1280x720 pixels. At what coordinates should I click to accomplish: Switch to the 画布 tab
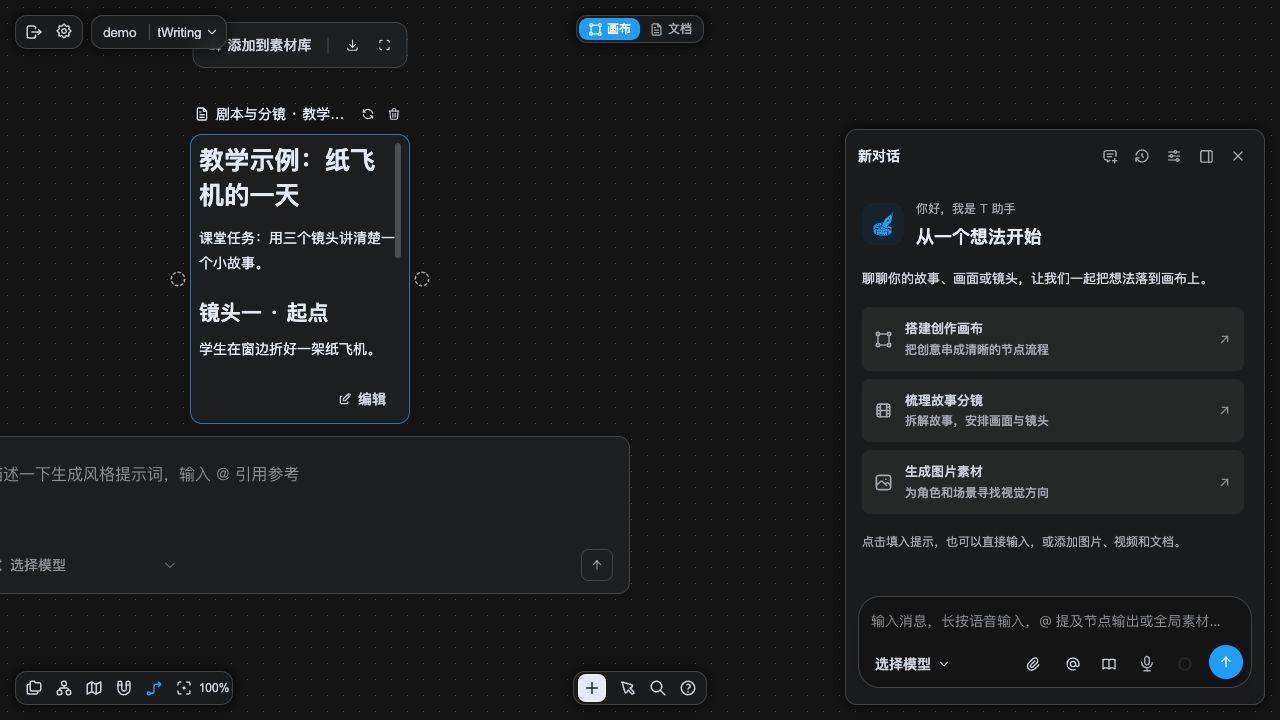(x=609, y=29)
